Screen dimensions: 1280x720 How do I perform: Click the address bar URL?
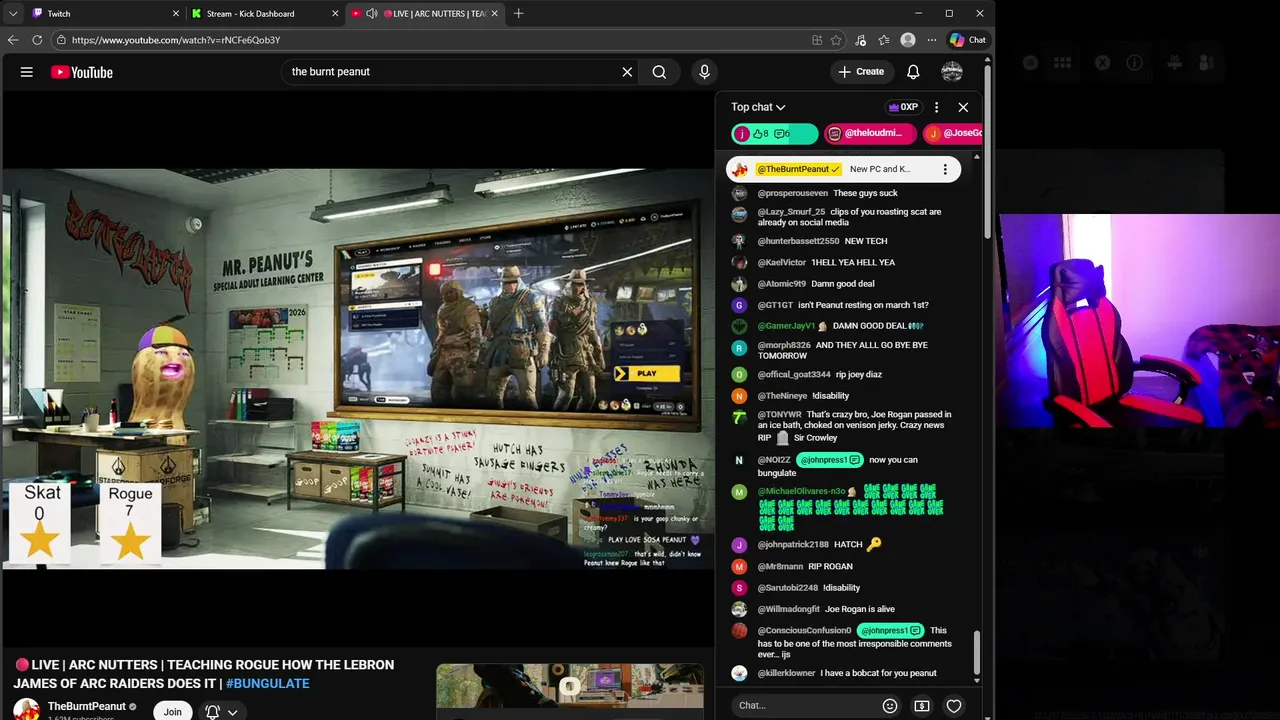click(x=176, y=40)
